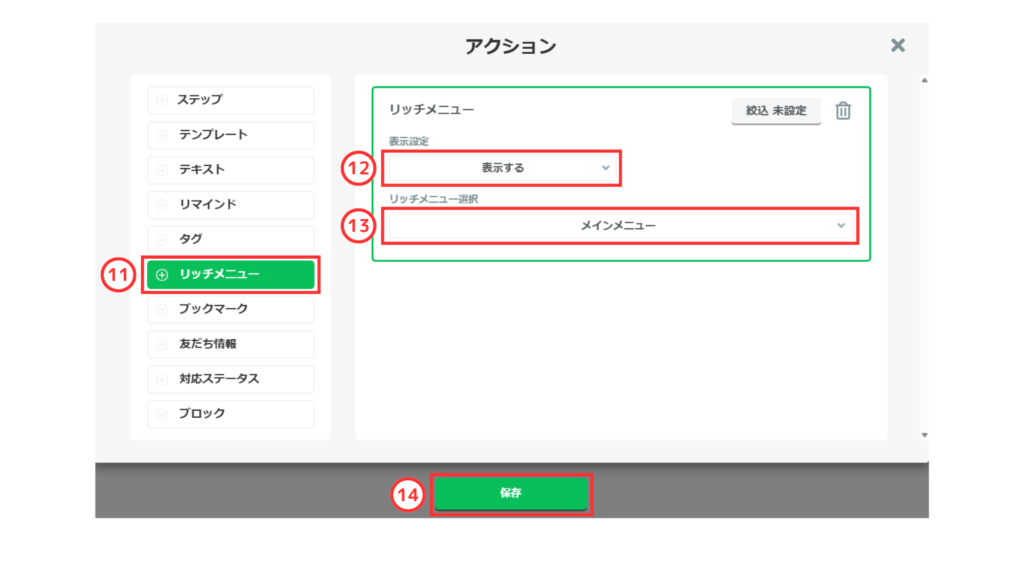Choose ブロック from the action list
The width and height of the screenshot is (1024, 576).
[231, 414]
